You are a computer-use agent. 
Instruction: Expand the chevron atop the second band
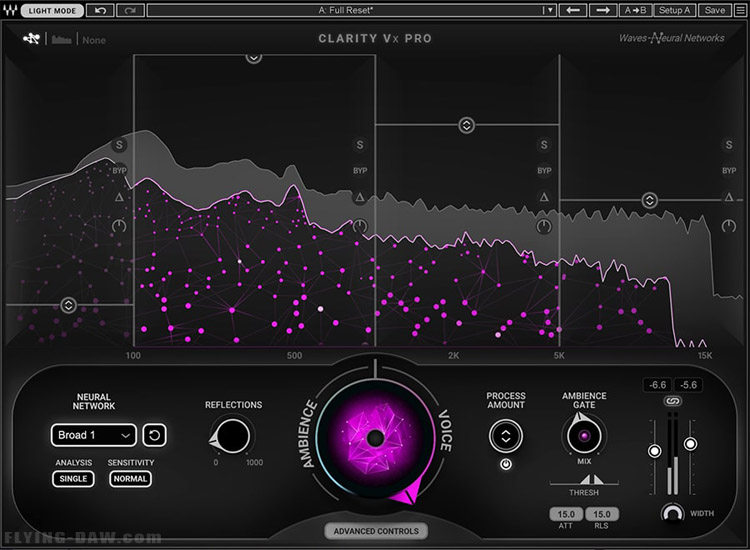click(254, 58)
